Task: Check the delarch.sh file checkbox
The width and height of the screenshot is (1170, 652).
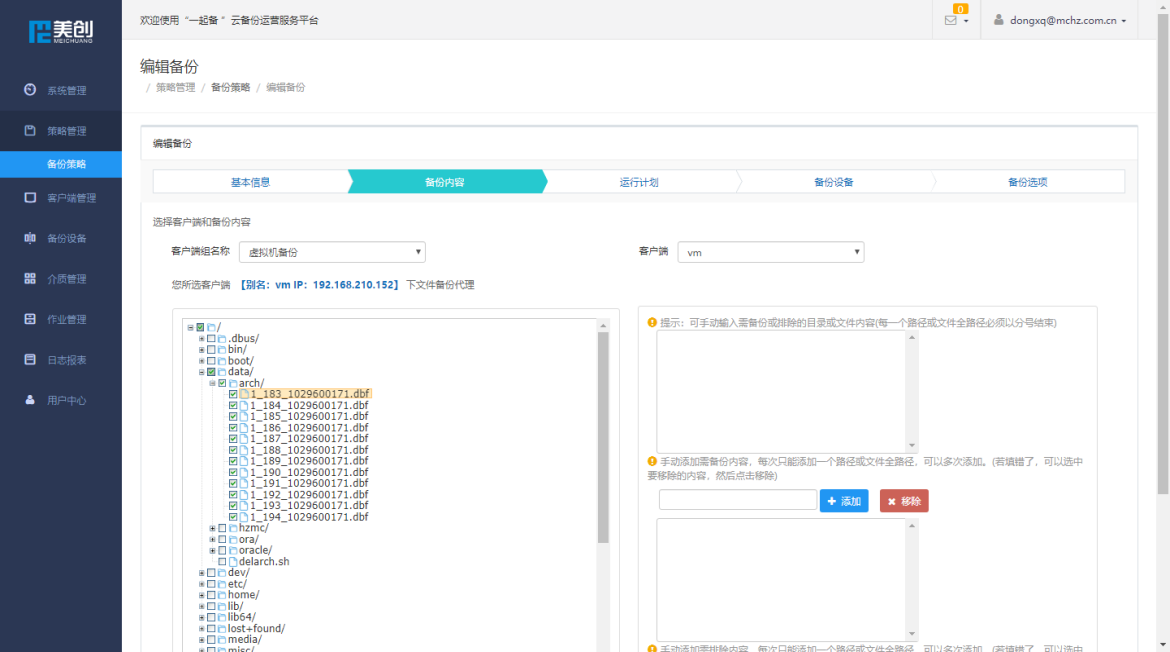Action: (222, 562)
